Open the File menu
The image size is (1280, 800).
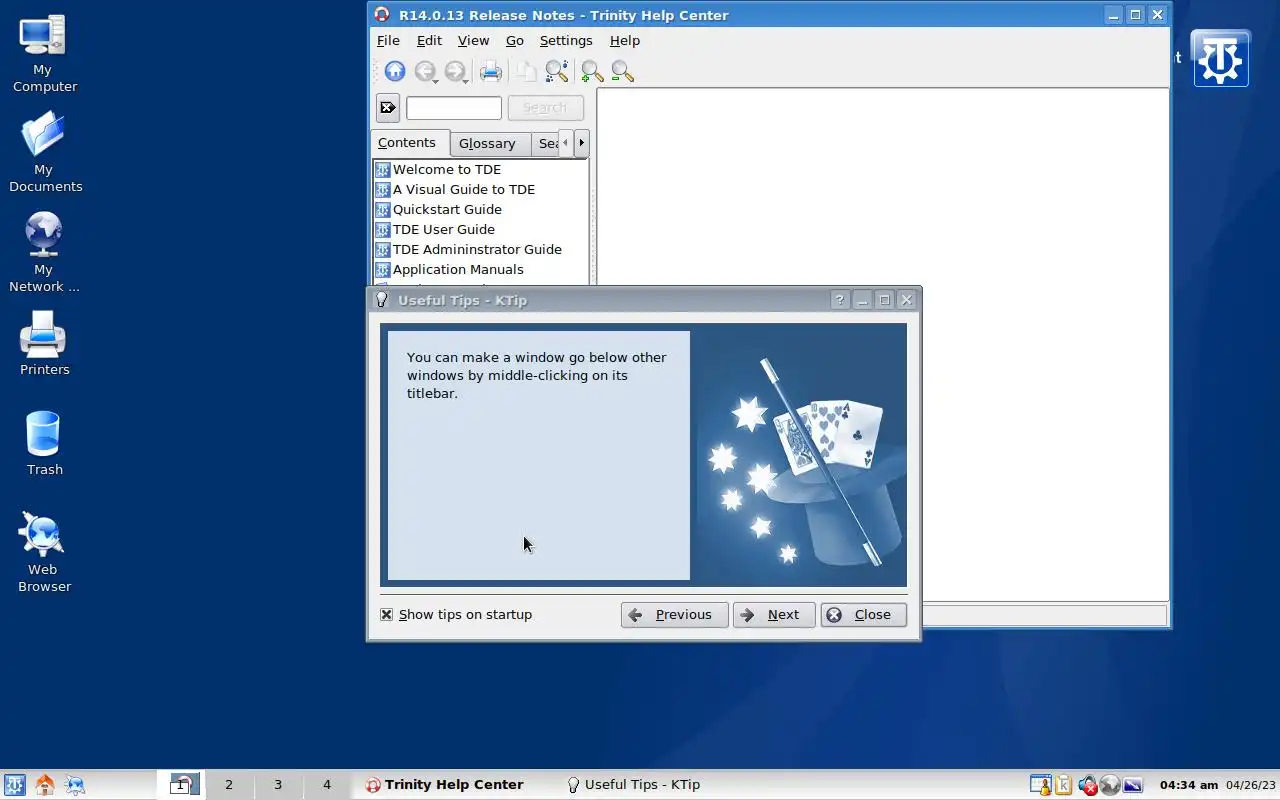(x=388, y=41)
